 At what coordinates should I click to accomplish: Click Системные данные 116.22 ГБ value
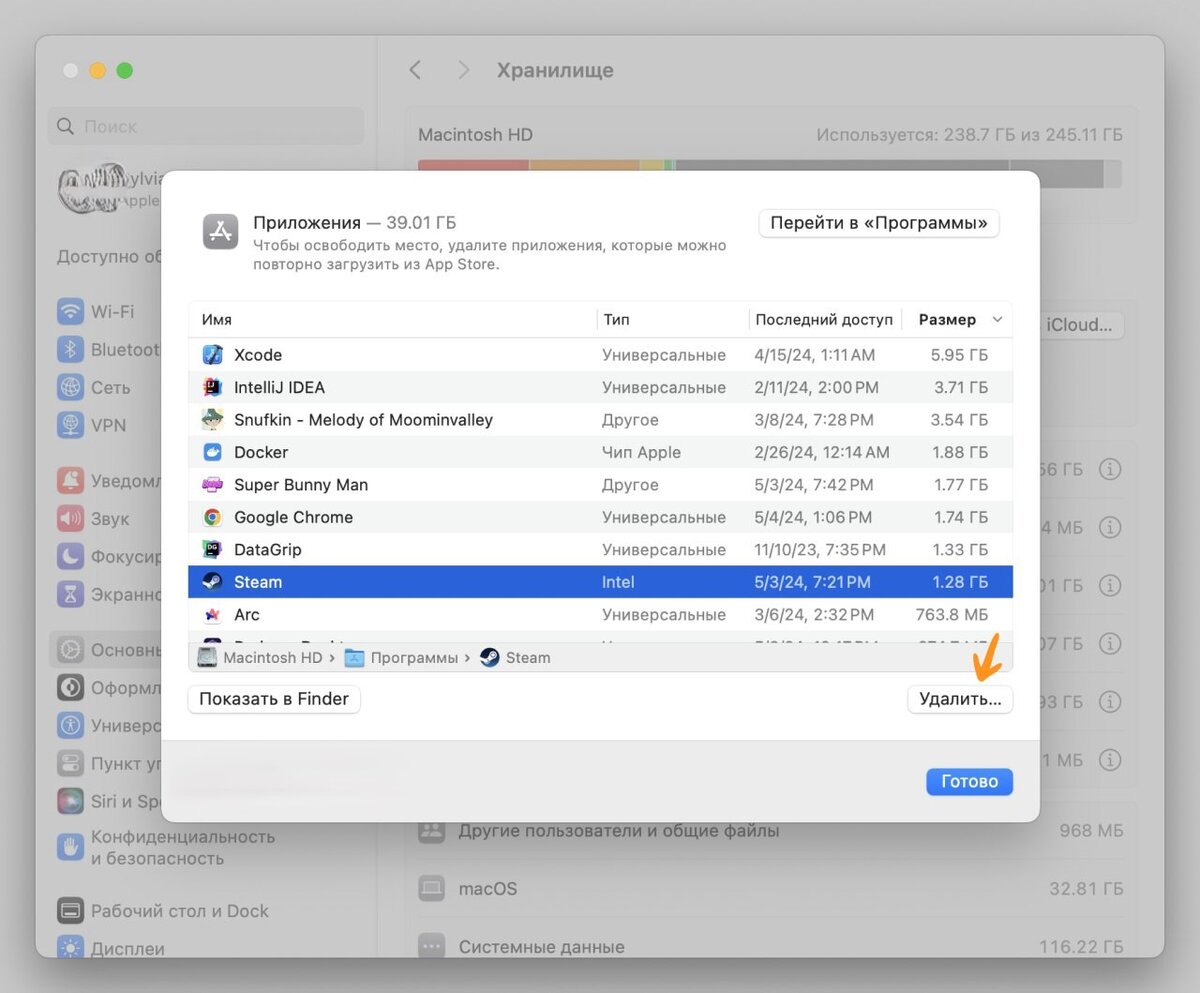pyautogui.click(x=1080, y=946)
